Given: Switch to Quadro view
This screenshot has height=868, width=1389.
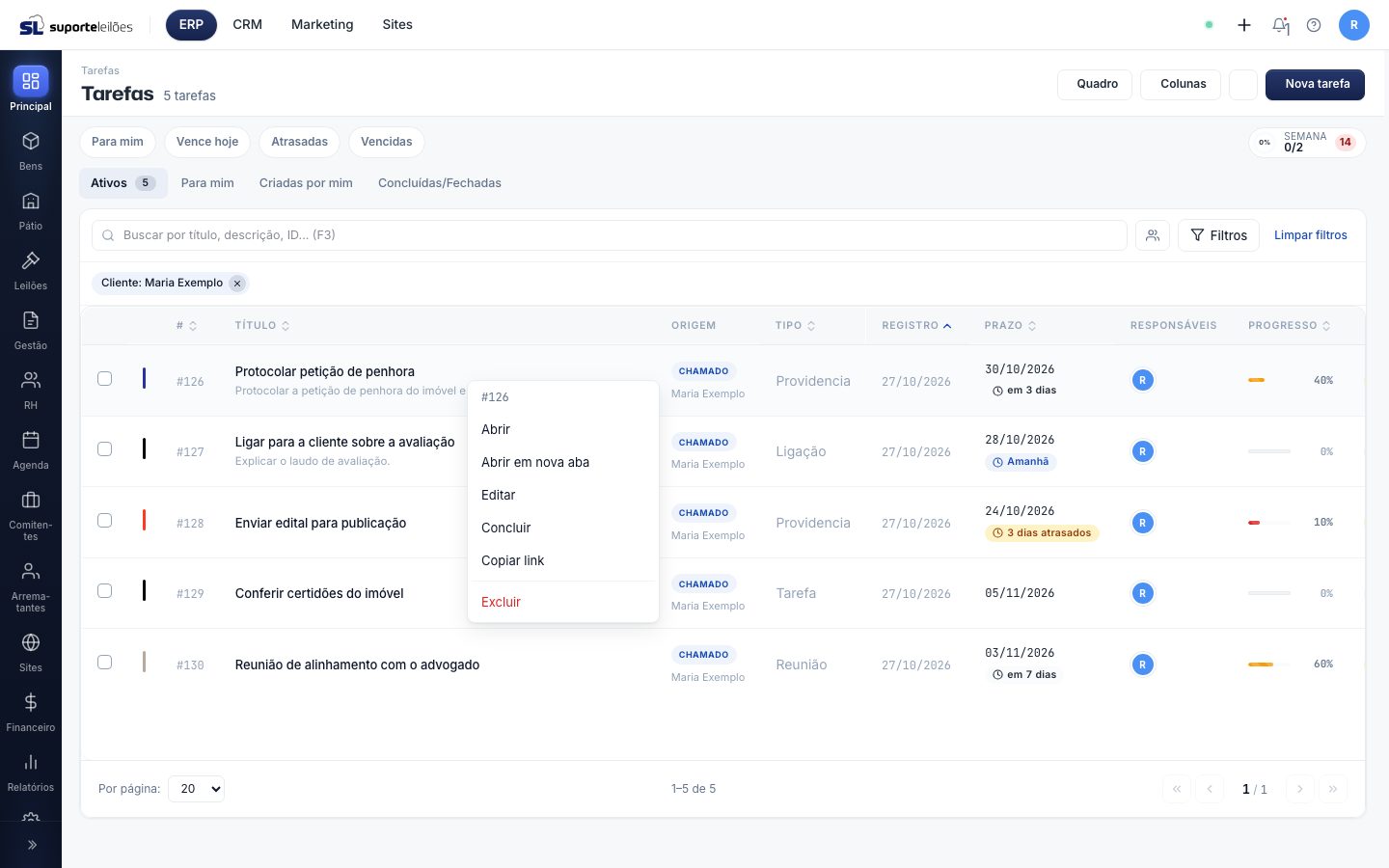Looking at the screenshot, I should [x=1097, y=84].
